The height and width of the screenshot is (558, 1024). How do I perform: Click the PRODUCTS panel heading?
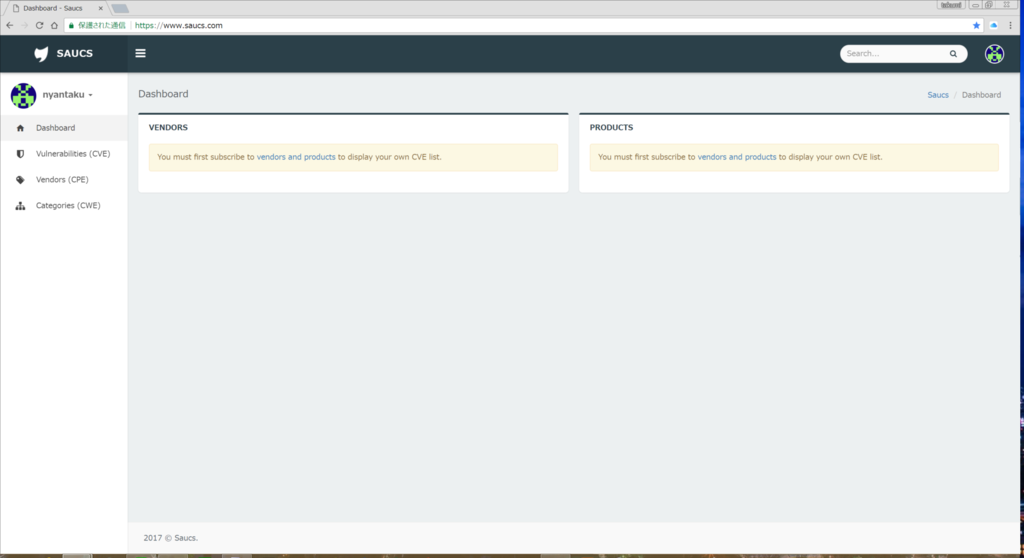tap(611, 127)
